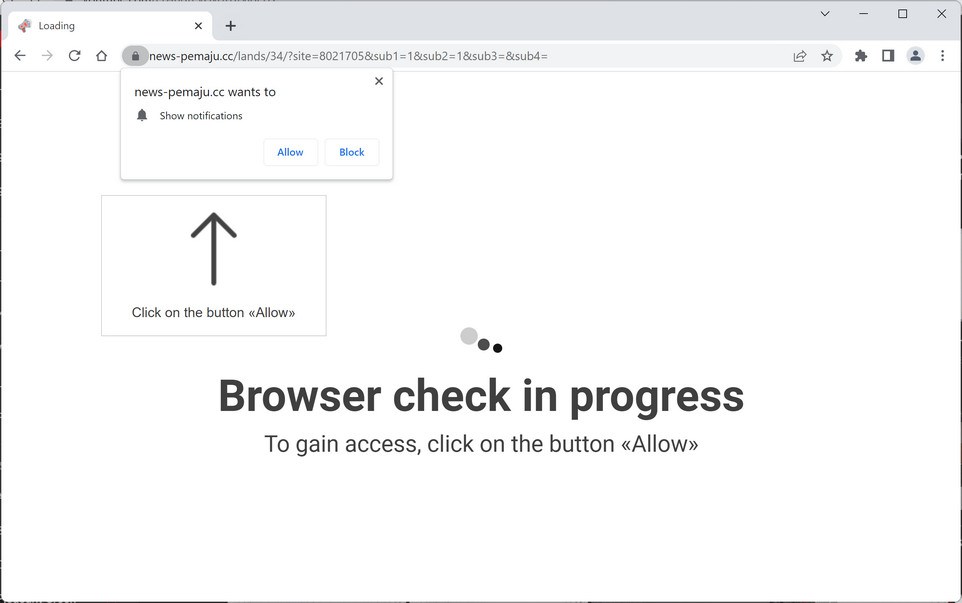Open the Extensions puzzle icon

(x=861, y=56)
